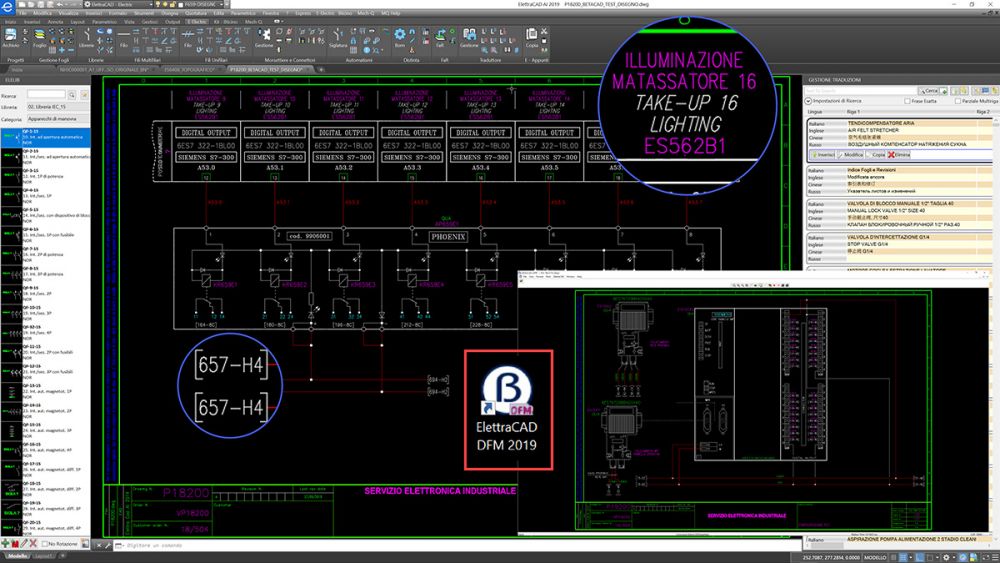The width and height of the screenshot is (1000, 563).
Task: Switch to the Inizio document tab
Action: 17,69
